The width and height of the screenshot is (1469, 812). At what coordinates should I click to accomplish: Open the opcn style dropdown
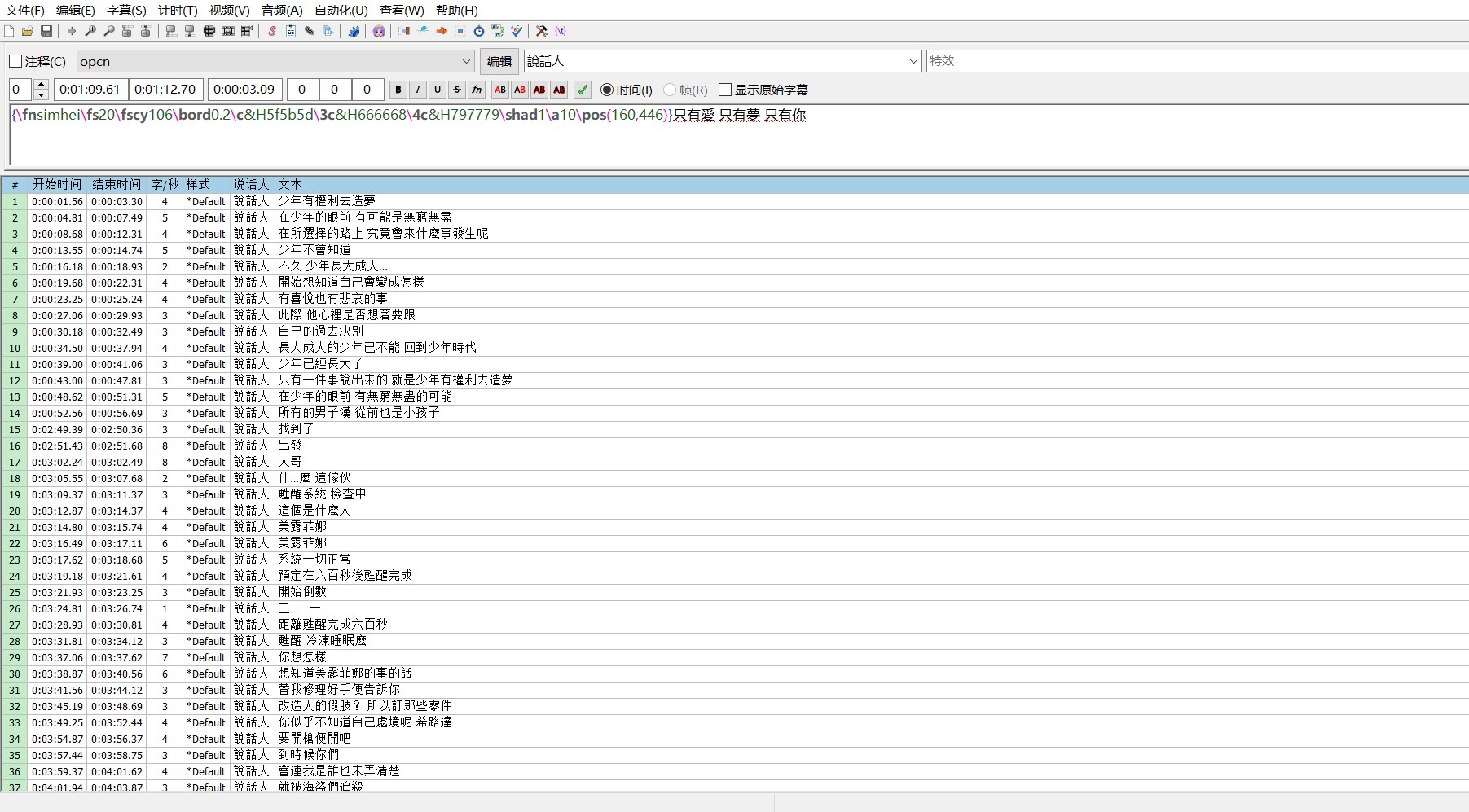click(275, 61)
